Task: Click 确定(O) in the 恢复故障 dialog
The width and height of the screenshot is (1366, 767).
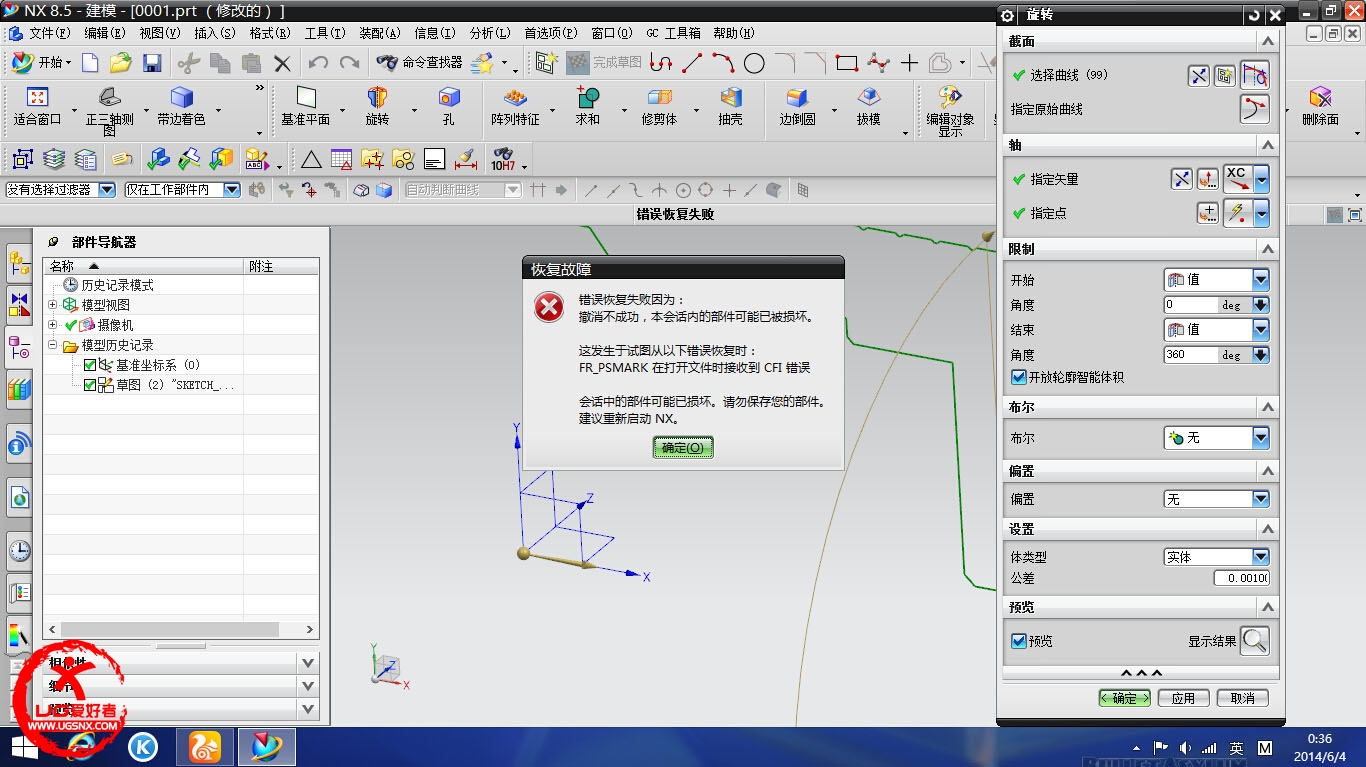Action: (x=683, y=448)
